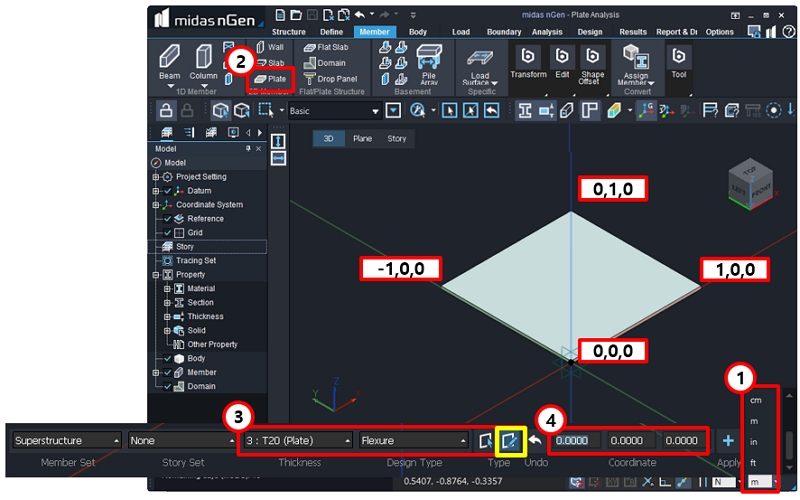Open the Results ribbon tab
The width and height of the screenshot is (800, 500).
(633, 32)
